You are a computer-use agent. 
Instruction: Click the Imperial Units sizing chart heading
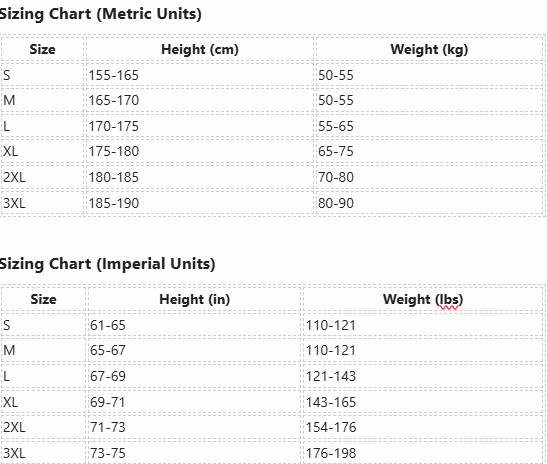(x=107, y=264)
